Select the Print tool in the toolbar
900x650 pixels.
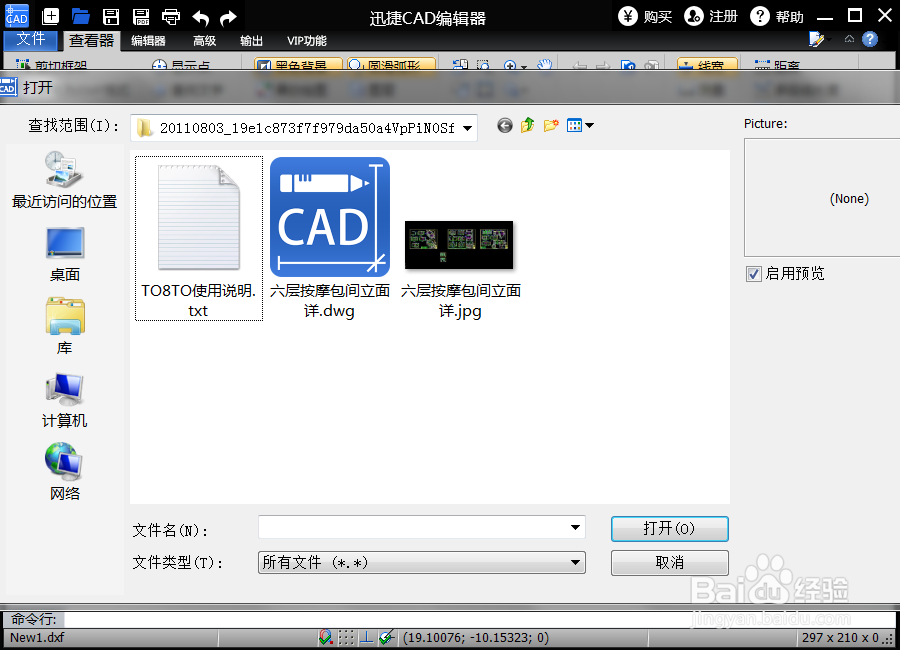170,15
